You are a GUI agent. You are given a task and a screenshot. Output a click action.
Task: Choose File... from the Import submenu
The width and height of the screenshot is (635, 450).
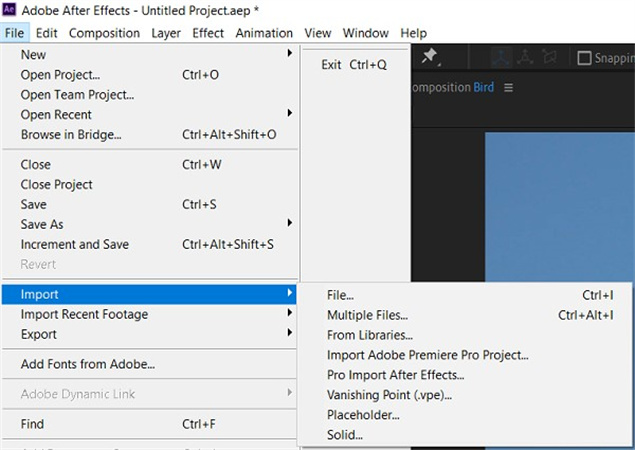point(340,295)
